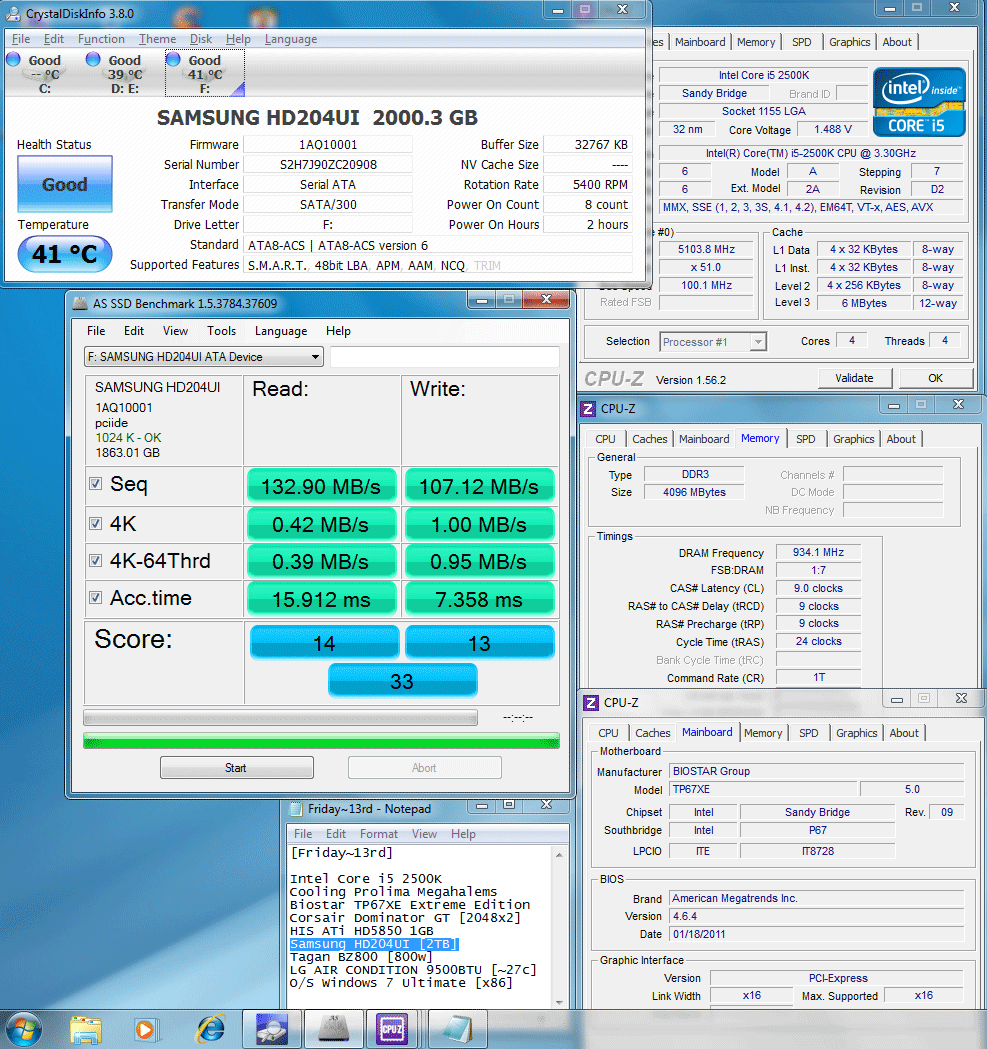Open Mainboard tab in top CPU-Z window
The height and width of the screenshot is (1049, 987).
pos(700,42)
